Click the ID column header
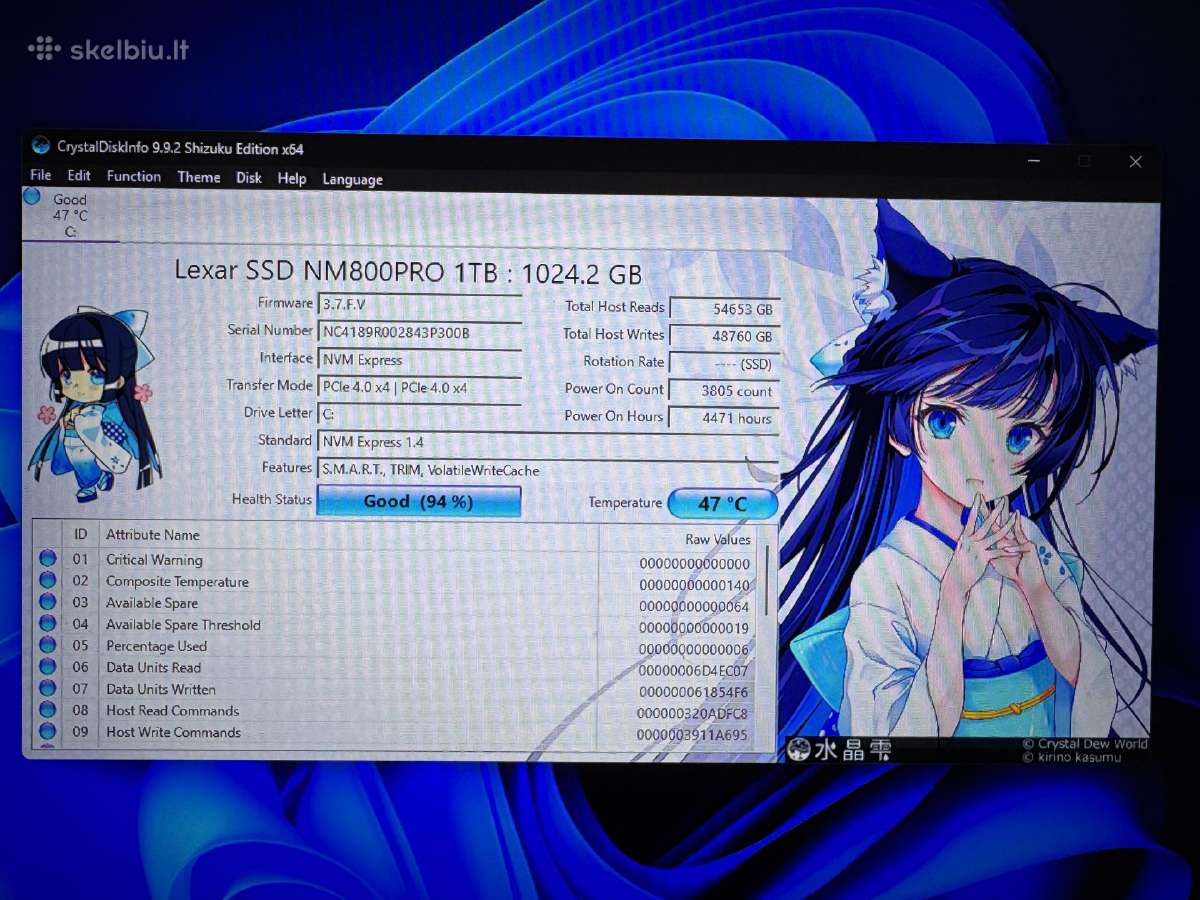Viewport: 1200px width, 900px height. pos(80,535)
